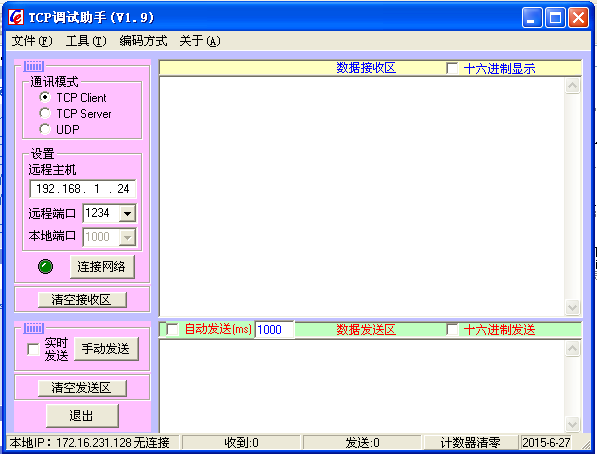Open the 工具(T) menu
Screen dimensions: 597x454
86,41
